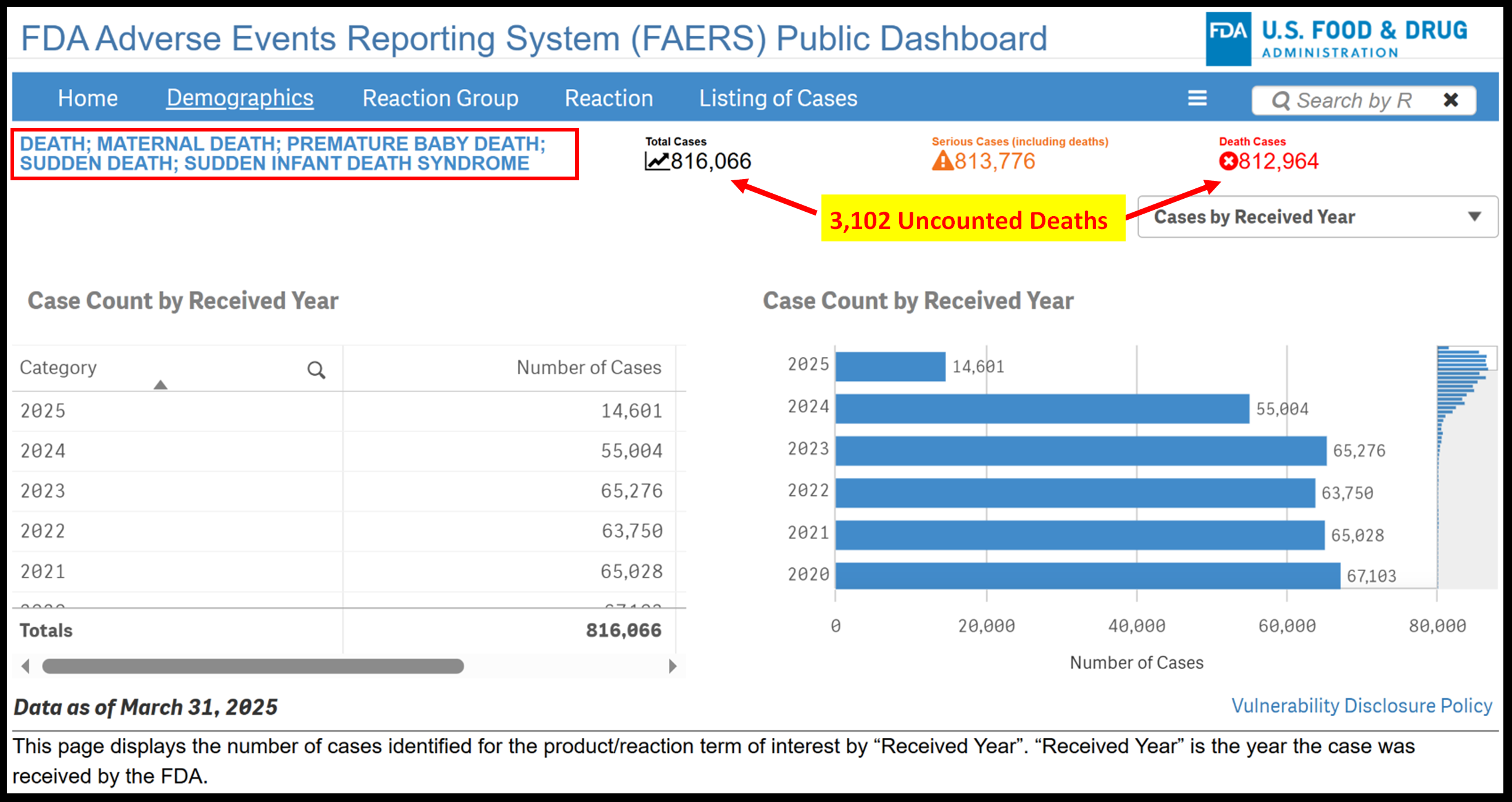Click the table's horizontal scrollbar thumb
Screen dimensions: 1512x802
point(253,666)
